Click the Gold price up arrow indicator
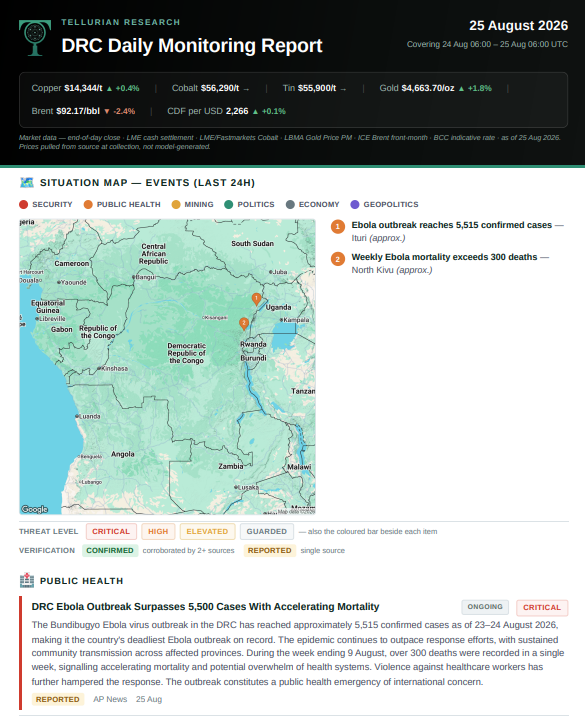Screen dimensions: 585x727 (x=461, y=89)
